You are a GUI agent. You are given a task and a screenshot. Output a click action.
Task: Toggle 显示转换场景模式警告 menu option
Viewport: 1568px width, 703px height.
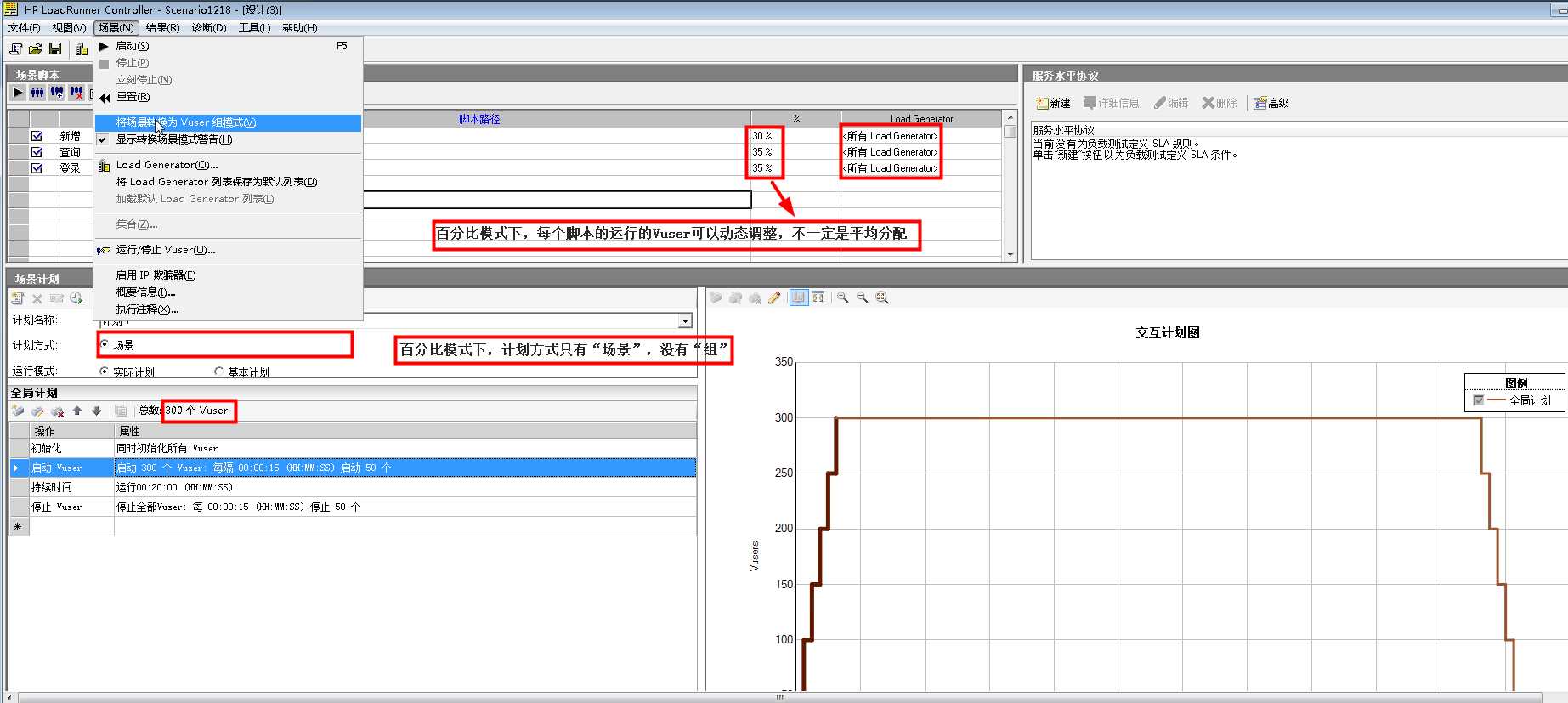[x=228, y=139]
